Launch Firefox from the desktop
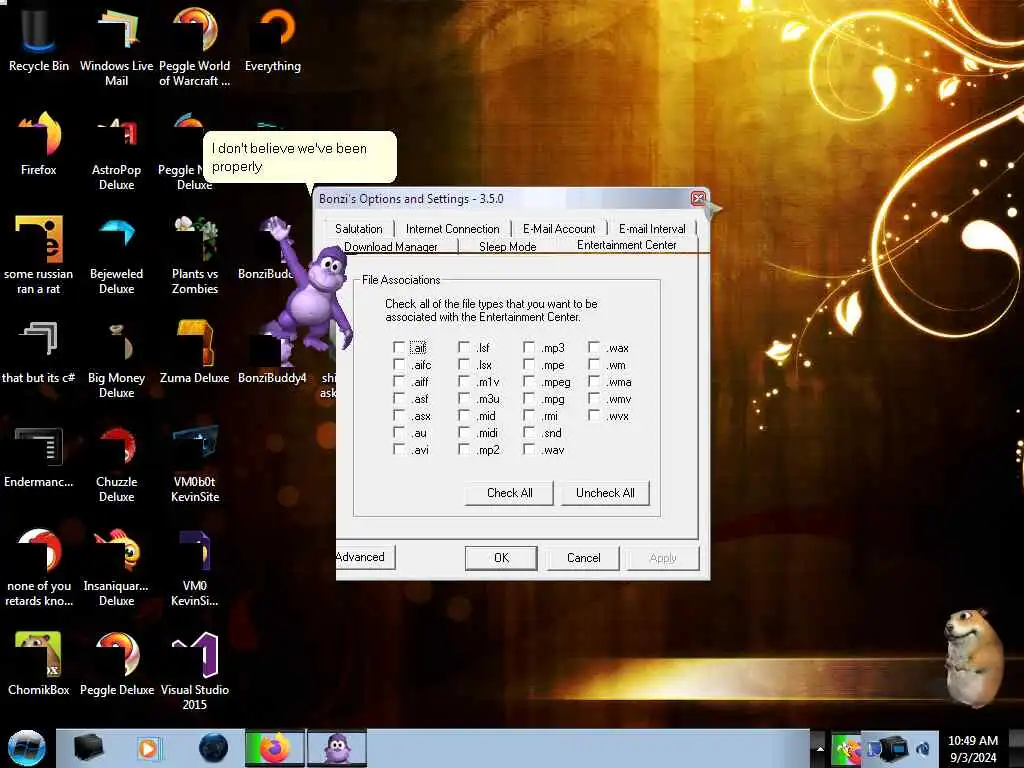This screenshot has width=1024, height=768. click(39, 144)
